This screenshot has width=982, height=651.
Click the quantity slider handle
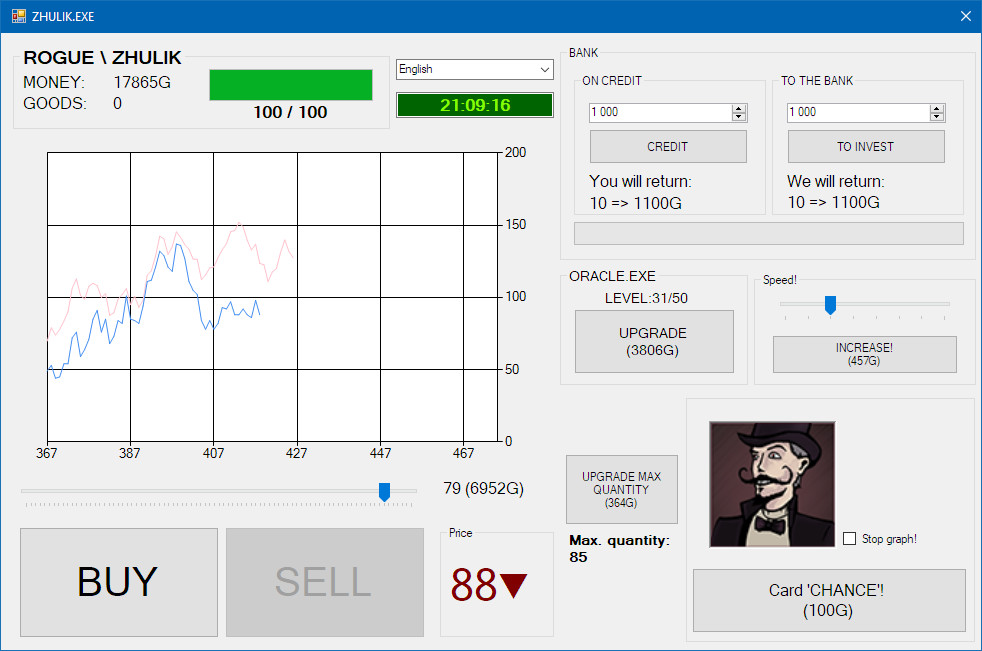pyautogui.click(x=385, y=492)
